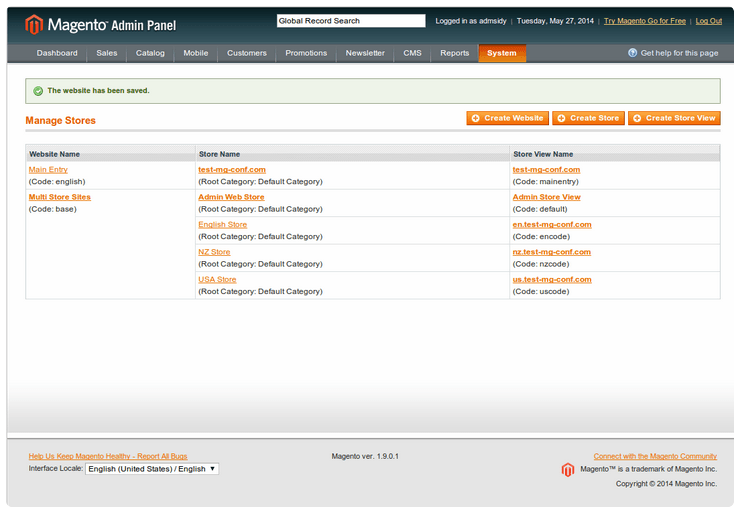Open the Multi Store Sites website link
The height and width of the screenshot is (513, 741).
pyautogui.click(x=60, y=197)
